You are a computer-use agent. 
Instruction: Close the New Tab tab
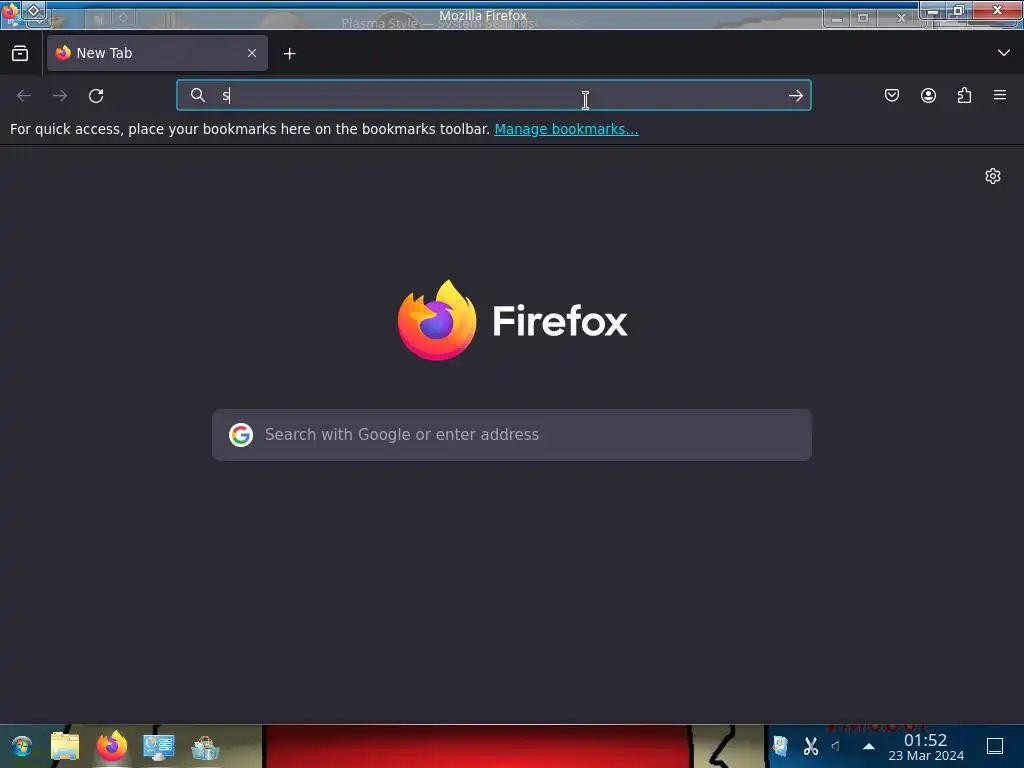point(252,53)
